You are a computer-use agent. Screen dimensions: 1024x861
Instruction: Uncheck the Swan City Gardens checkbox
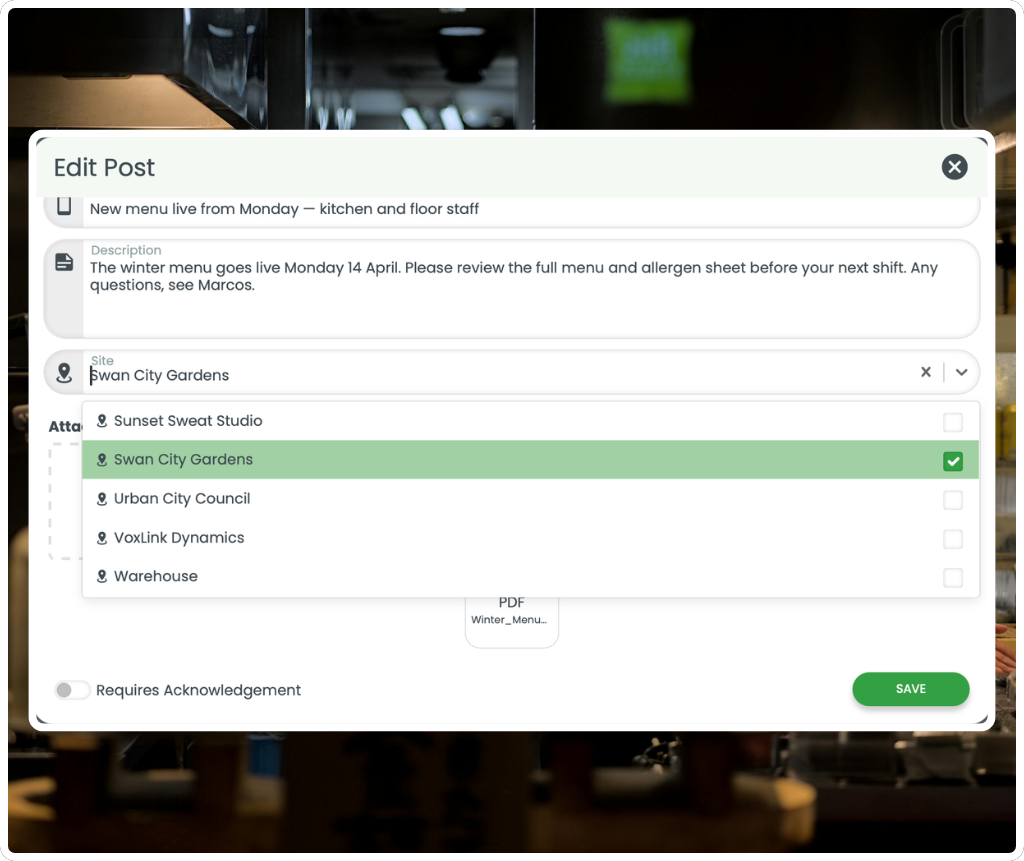[x=952, y=459]
